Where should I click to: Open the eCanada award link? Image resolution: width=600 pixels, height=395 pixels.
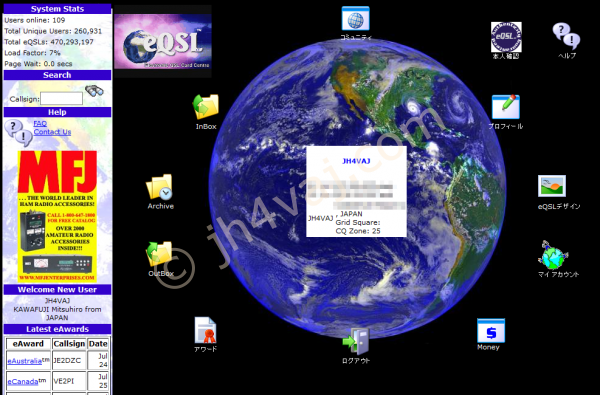(x=23, y=382)
